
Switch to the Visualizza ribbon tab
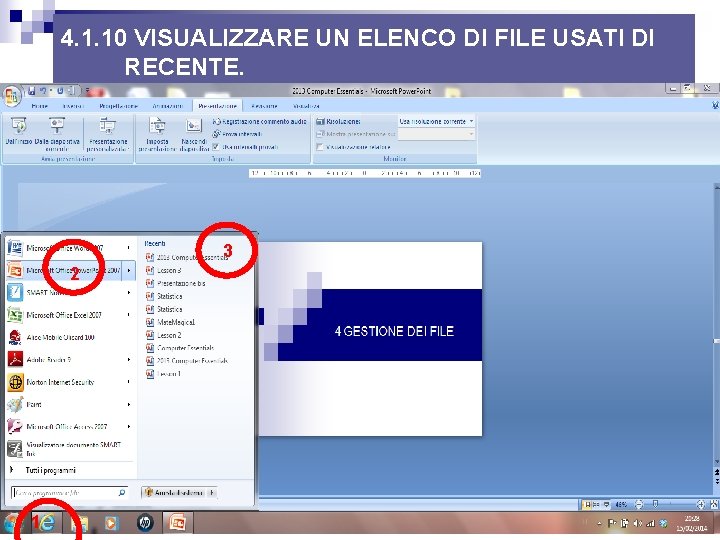[306, 106]
